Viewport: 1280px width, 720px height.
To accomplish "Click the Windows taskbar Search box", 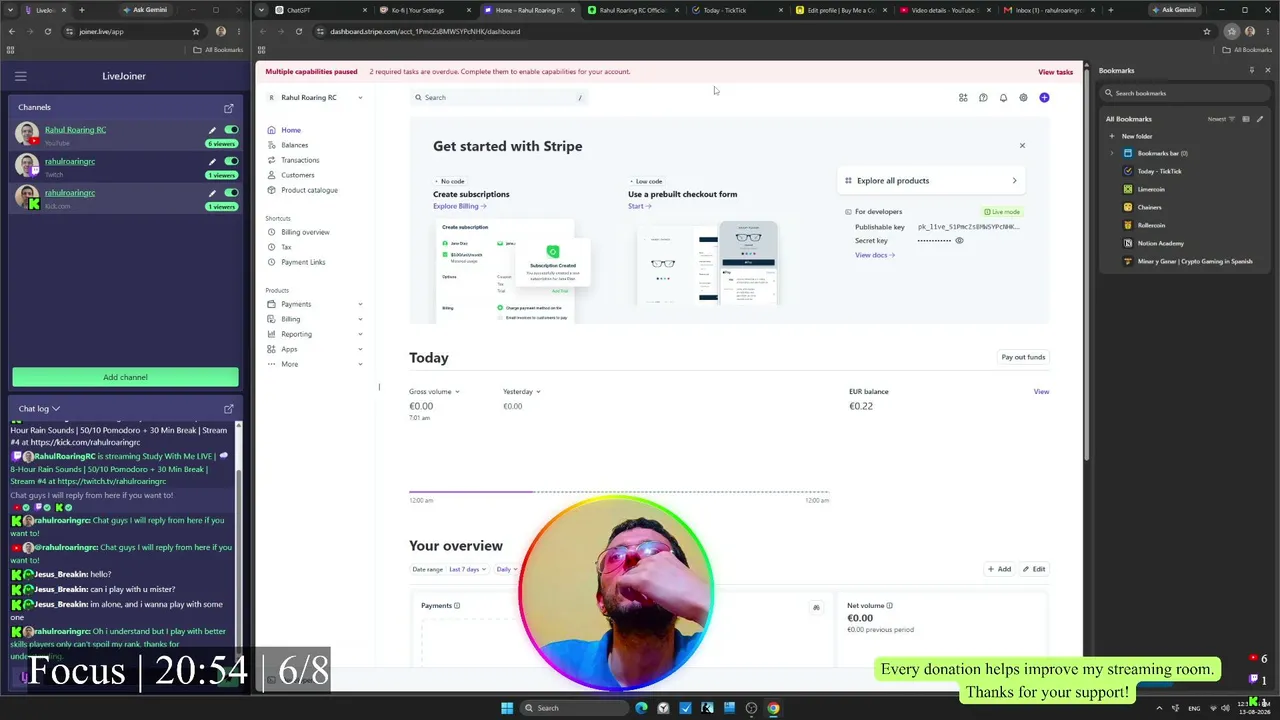I will click(575, 708).
